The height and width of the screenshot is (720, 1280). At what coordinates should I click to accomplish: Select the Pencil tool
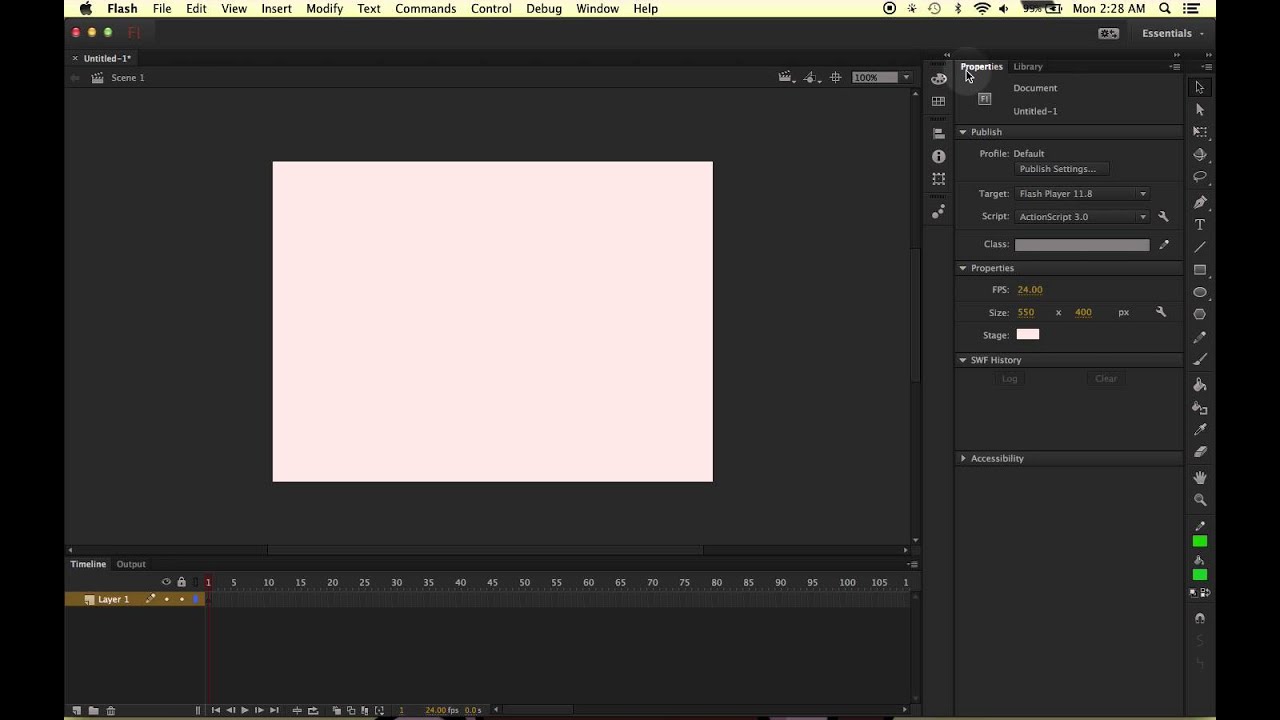point(1200,337)
